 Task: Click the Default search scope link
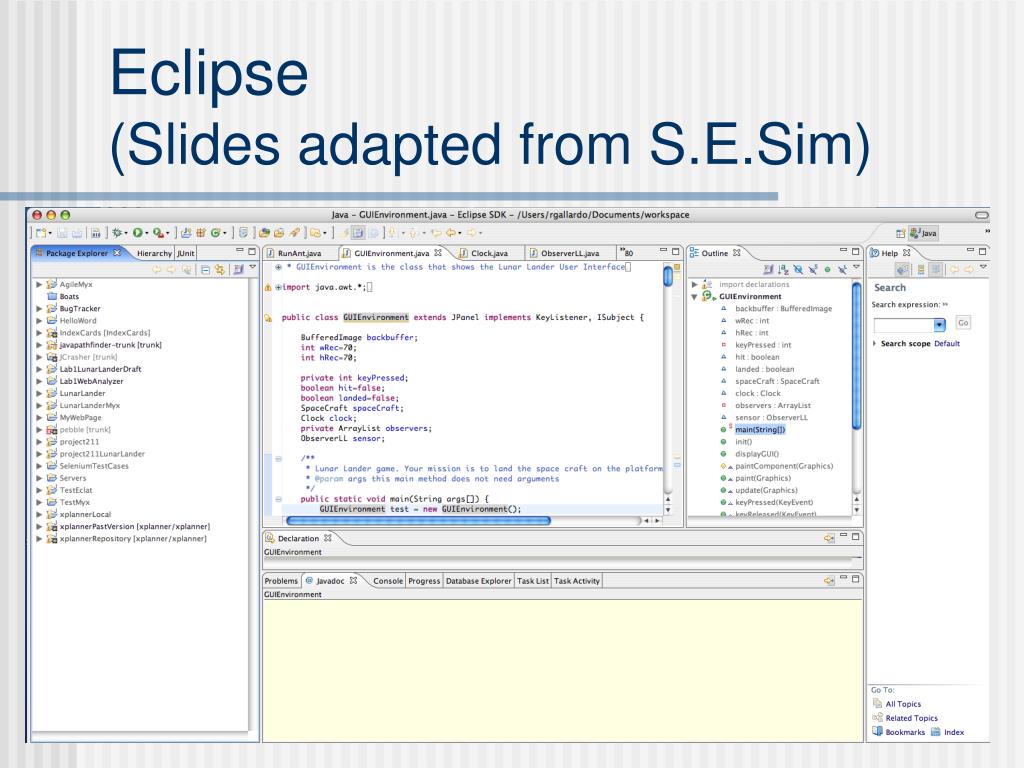(x=947, y=344)
